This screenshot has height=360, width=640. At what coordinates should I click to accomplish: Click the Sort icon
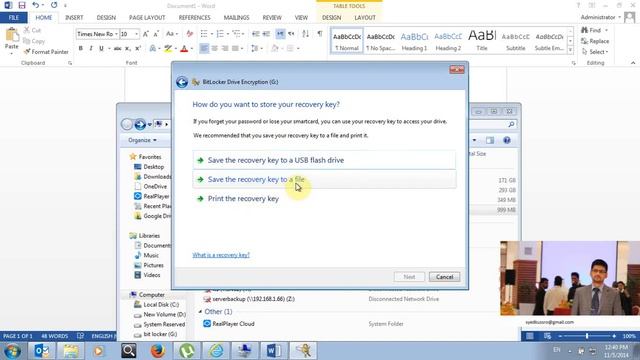tap(305, 34)
